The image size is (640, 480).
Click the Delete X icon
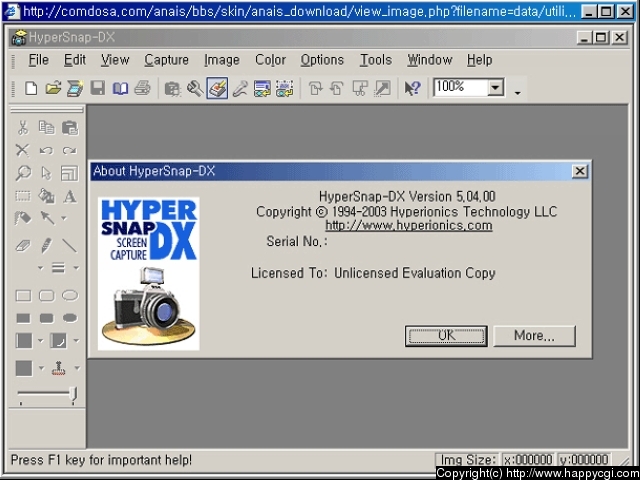[x=22, y=150]
